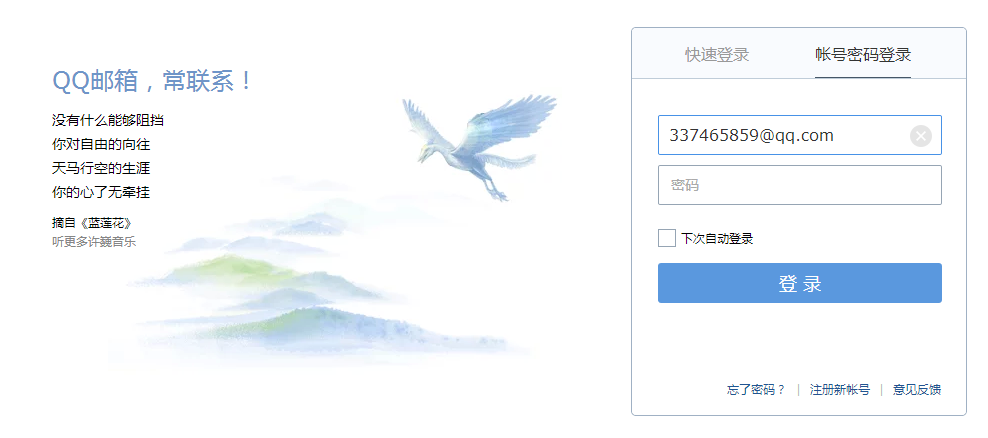Click the flying bird illustration

[480, 146]
